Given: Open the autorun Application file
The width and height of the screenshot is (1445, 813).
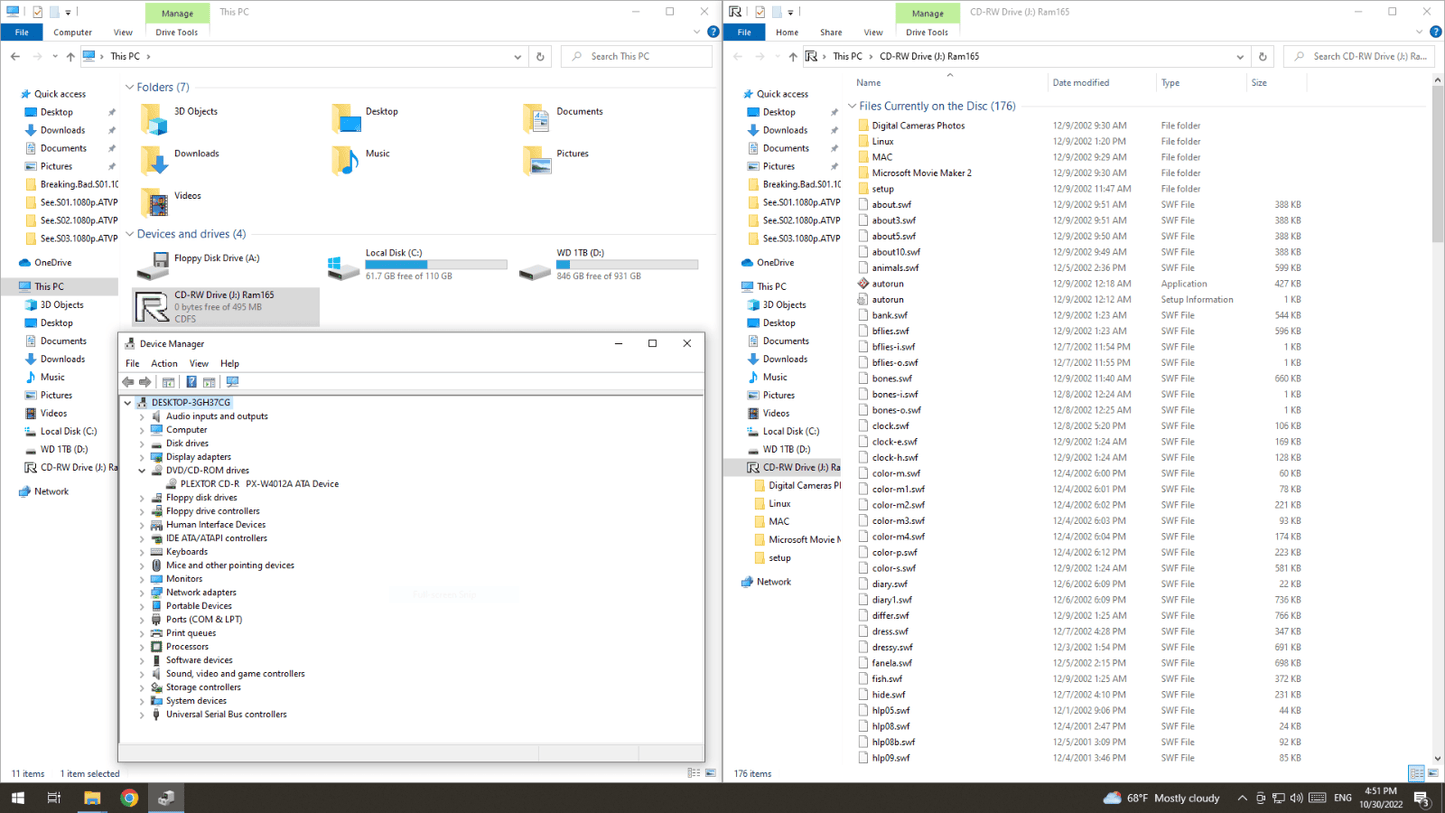Looking at the screenshot, I should pyautogui.click(x=887, y=284).
